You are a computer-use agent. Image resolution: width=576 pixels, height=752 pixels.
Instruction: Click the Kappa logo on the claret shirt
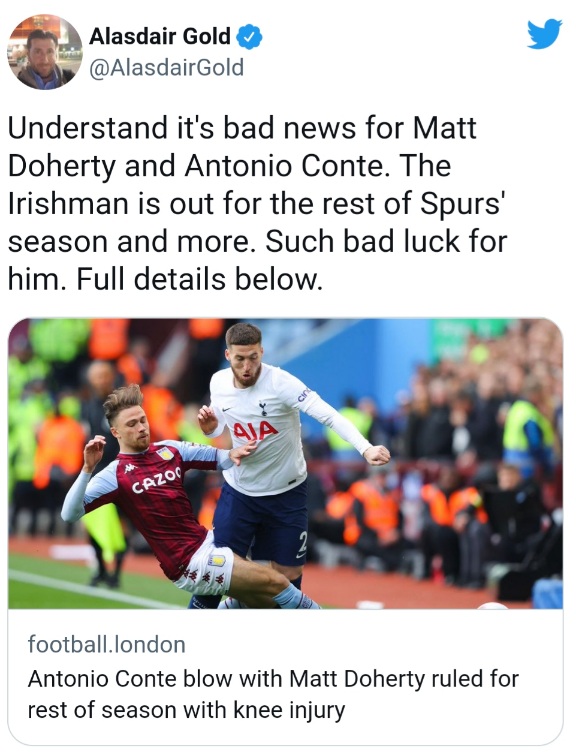tap(129, 469)
